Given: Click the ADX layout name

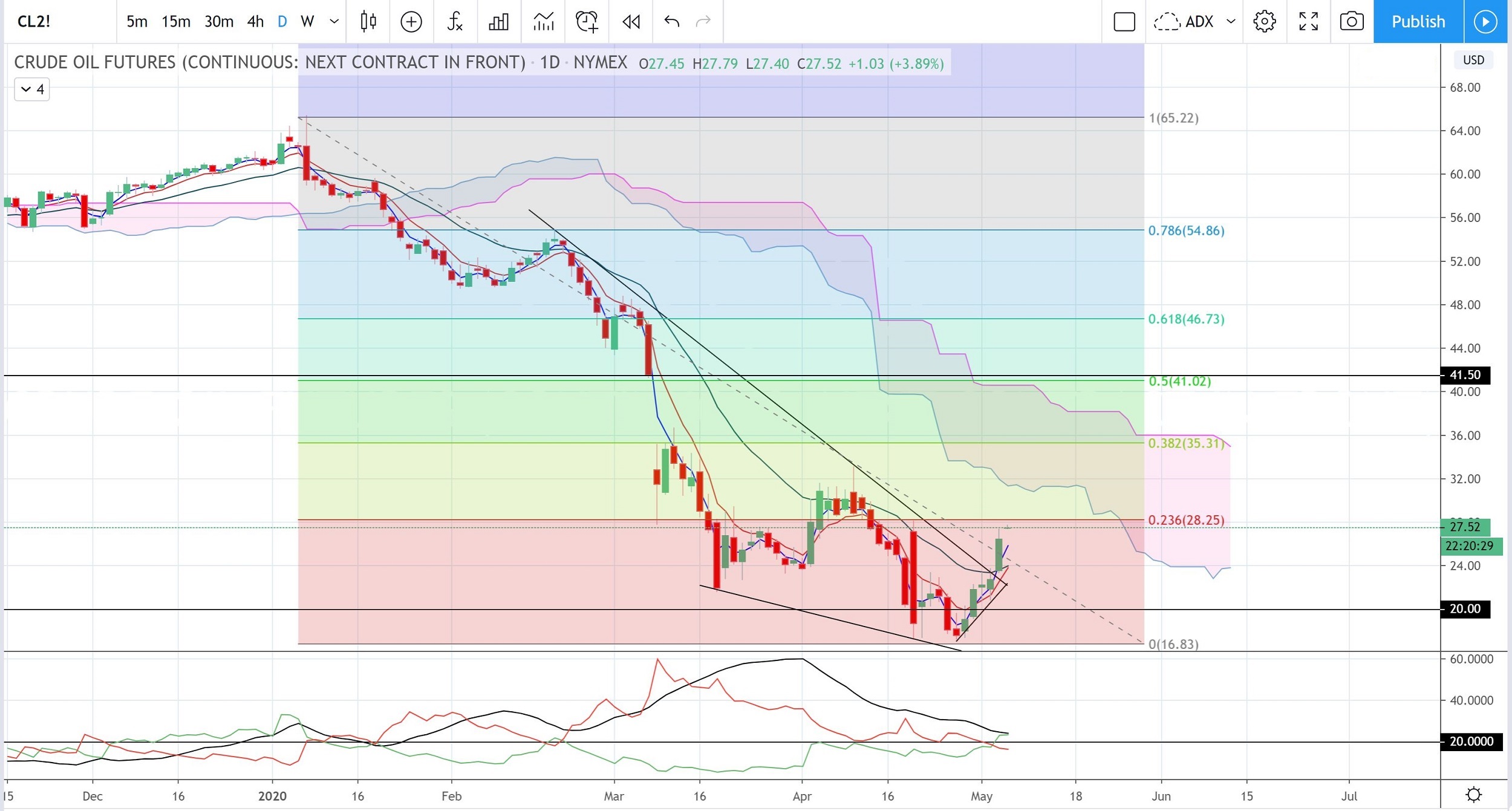Looking at the screenshot, I should [1199, 22].
